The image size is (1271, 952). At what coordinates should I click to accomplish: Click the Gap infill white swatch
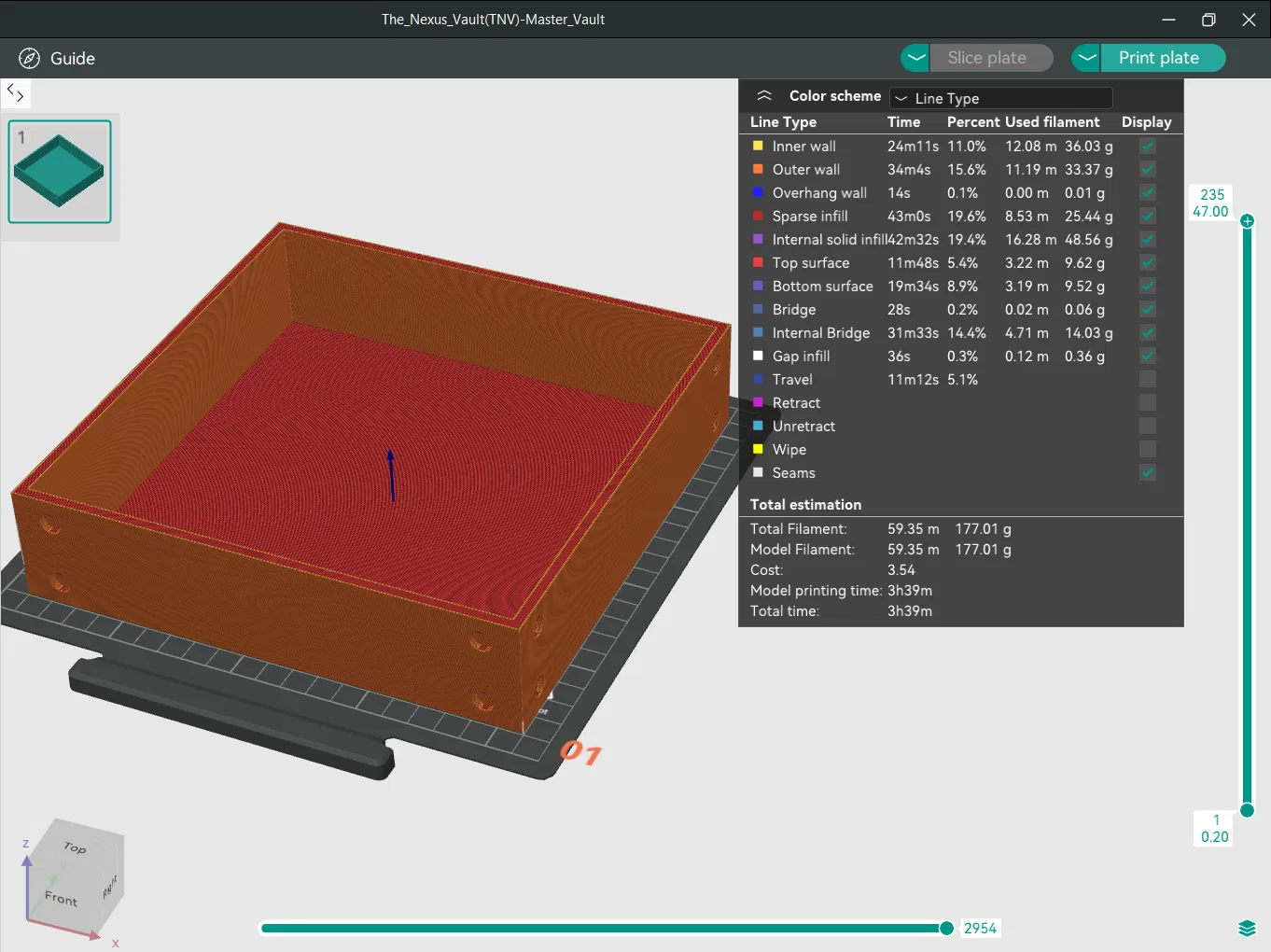(758, 356)
